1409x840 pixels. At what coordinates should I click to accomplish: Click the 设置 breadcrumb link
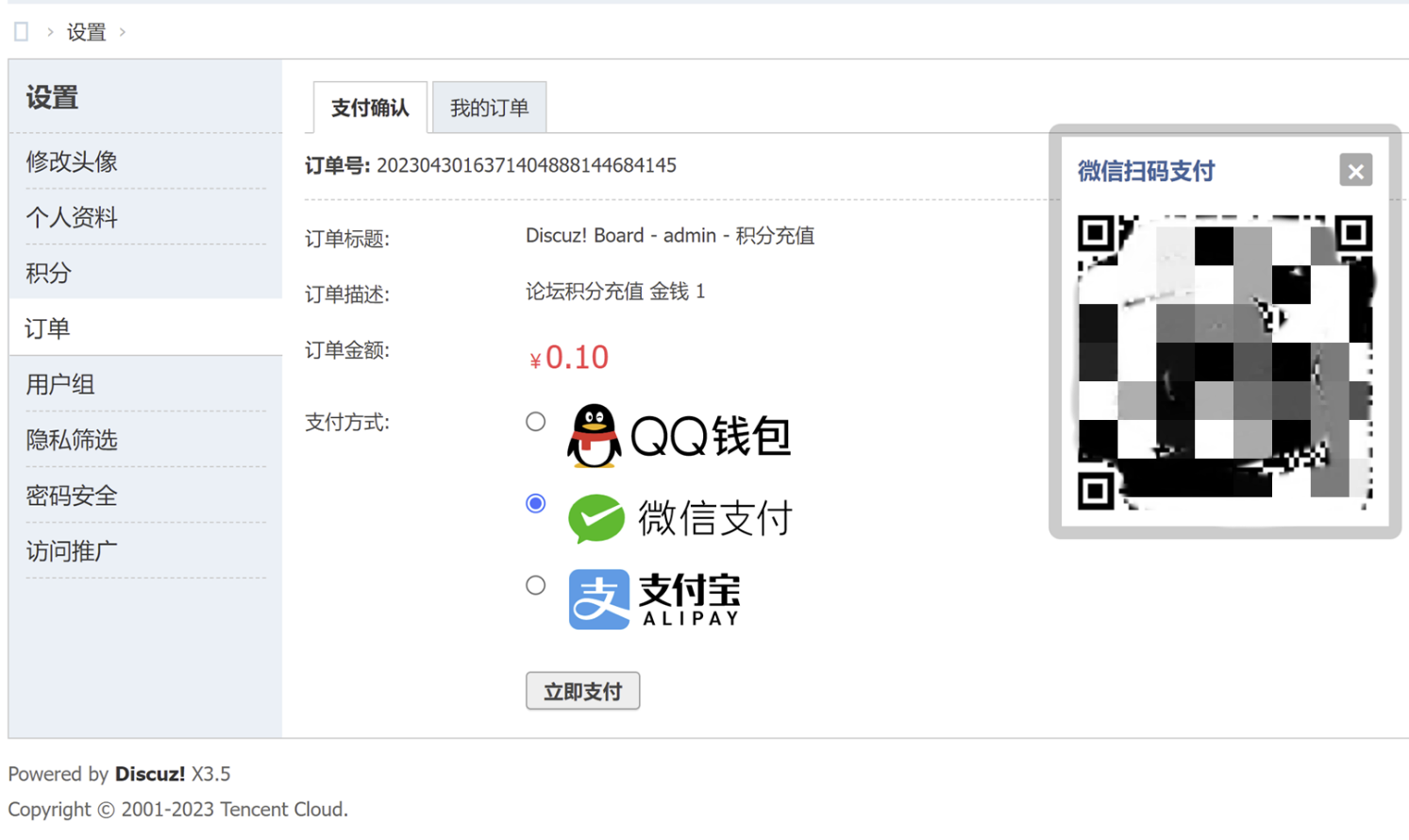[86, 32]
